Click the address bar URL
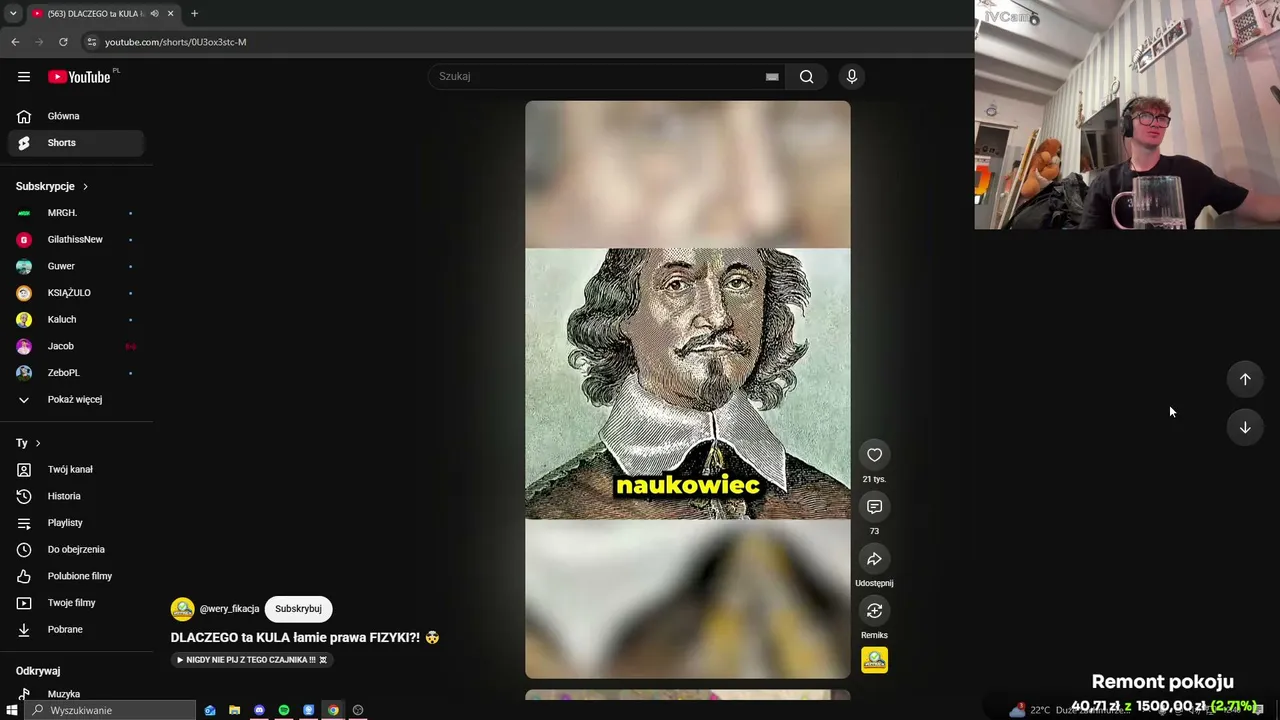Image resolution: width=1280 pixels, height=720 pixels. pyautogui.click(x=175, y=42)
